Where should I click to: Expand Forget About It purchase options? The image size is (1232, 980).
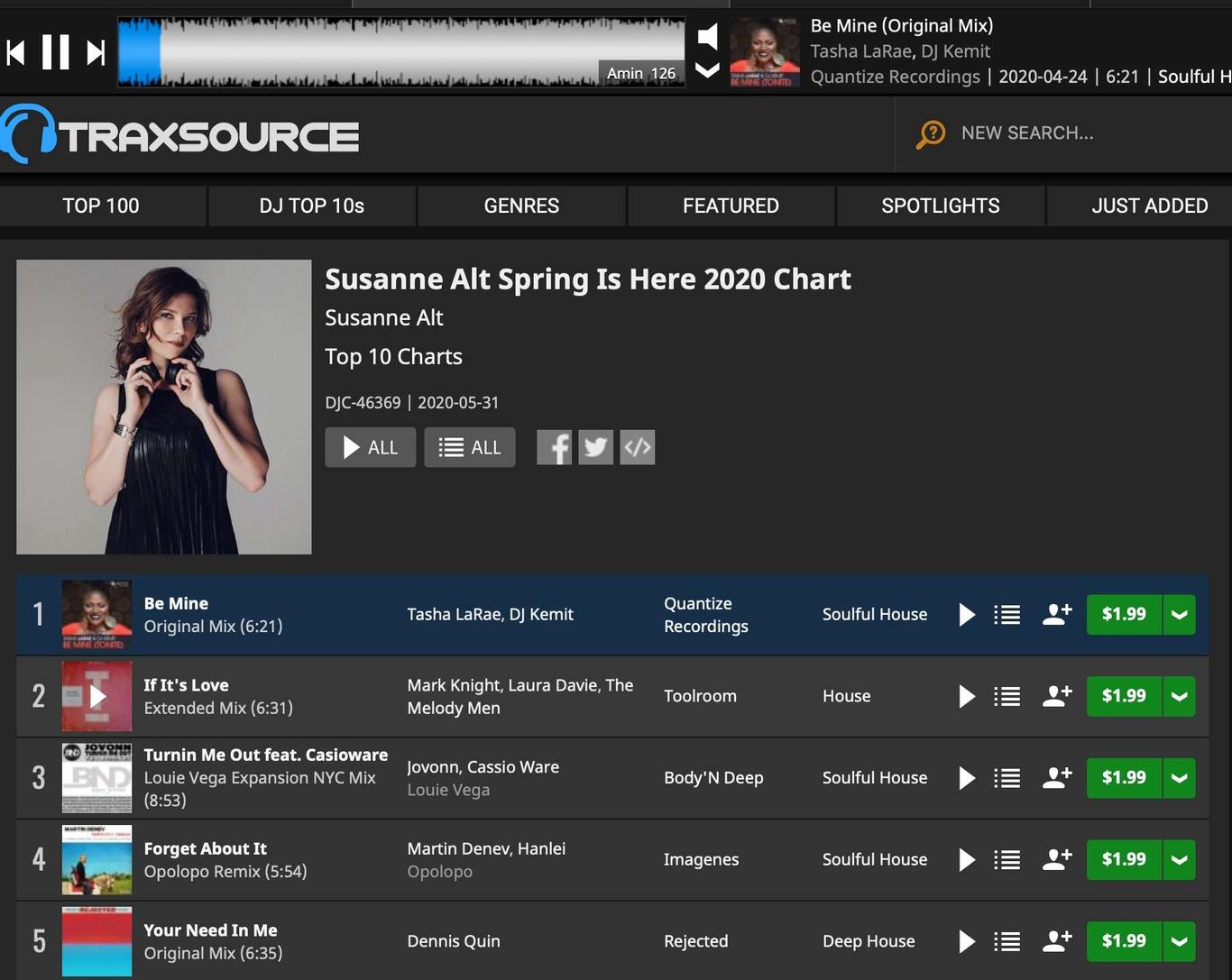click(x=1180, y=860)
